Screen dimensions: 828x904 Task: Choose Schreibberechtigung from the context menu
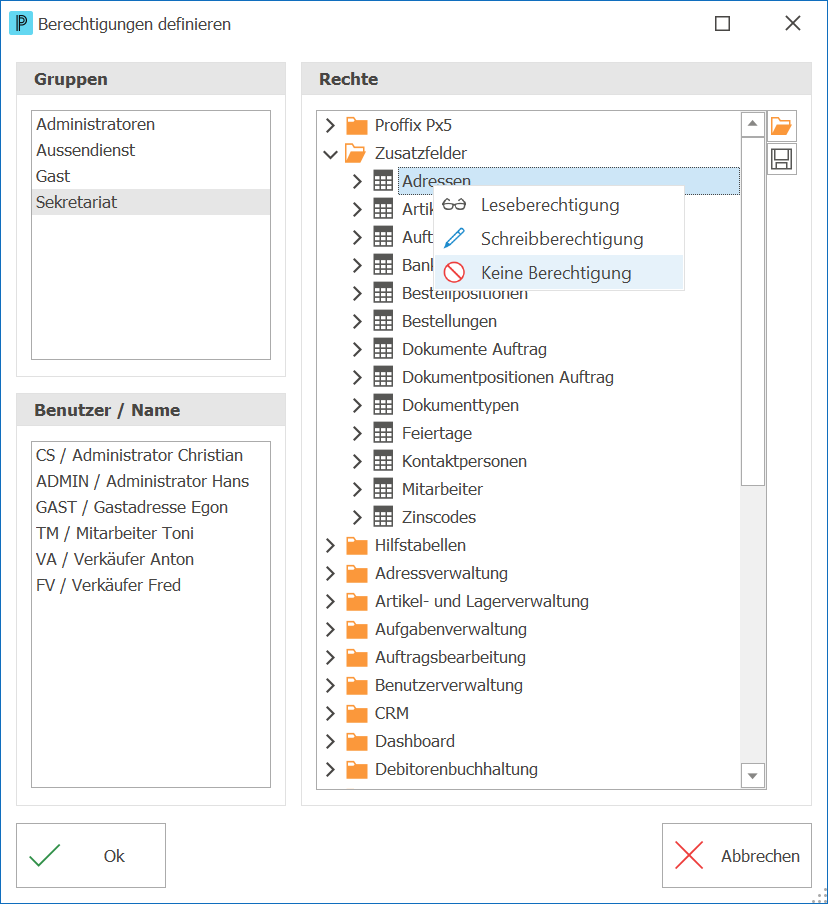click(x=559, y=239)
